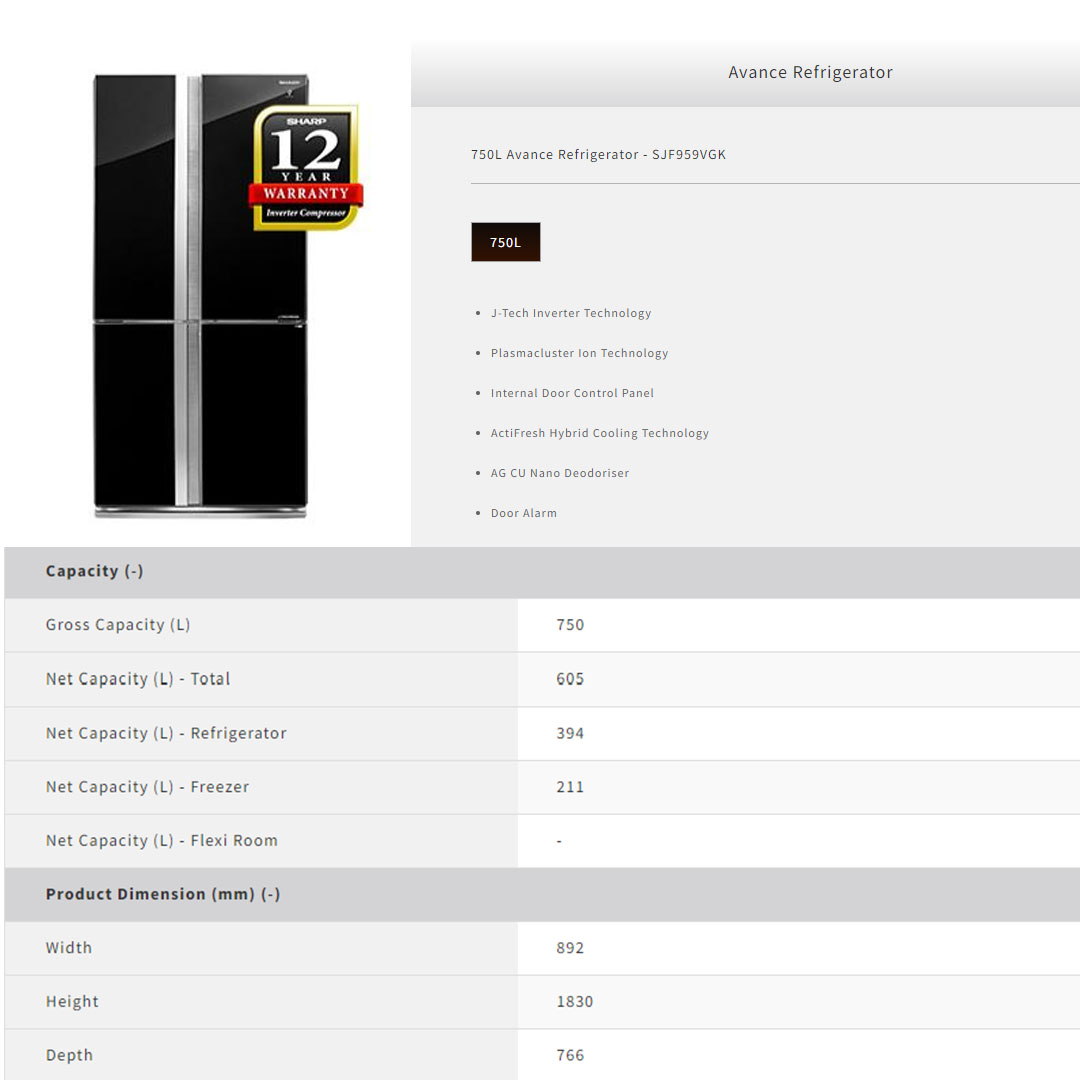Click the Net Capacity Freezer value 211

coord(570,787)
